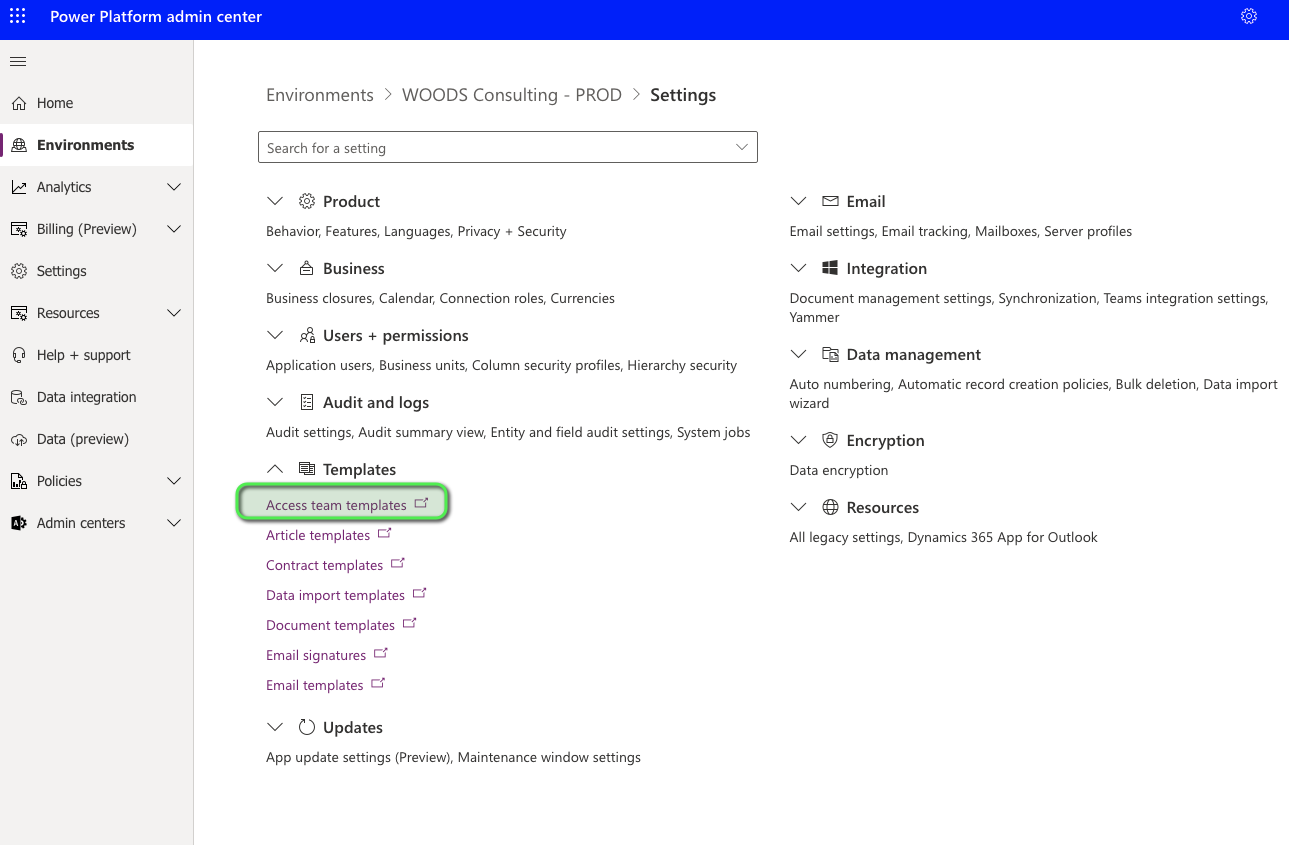Open the app launcher waffle icon
1289x845 pixels.
(x=18, y=16)
